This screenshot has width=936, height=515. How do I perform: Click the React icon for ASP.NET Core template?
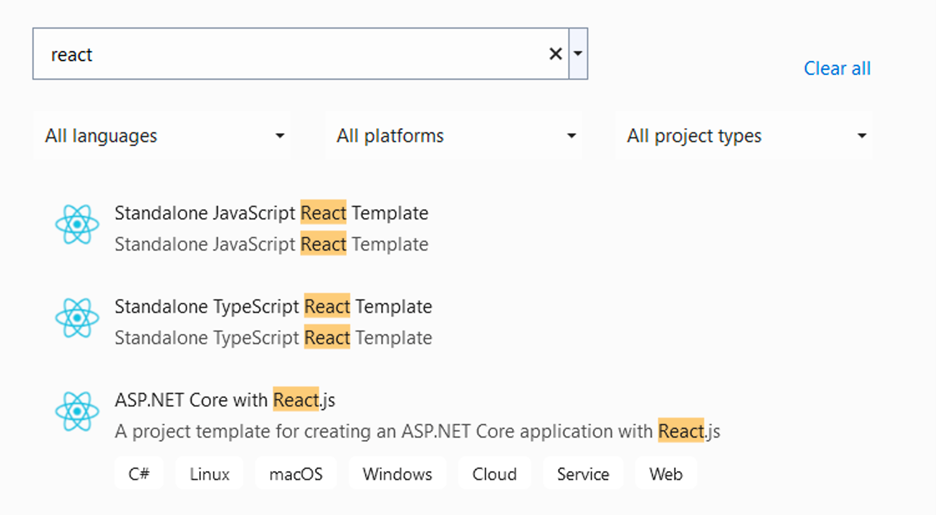coord(77,411)
